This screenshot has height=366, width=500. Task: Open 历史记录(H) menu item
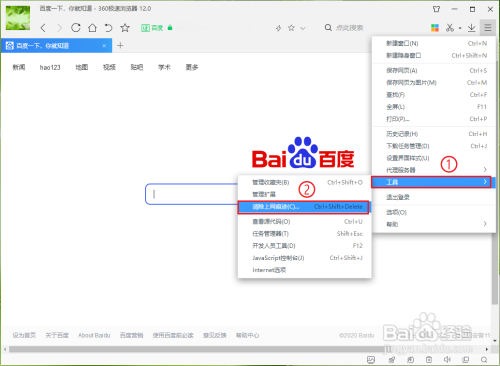click(x=433, y=134)
